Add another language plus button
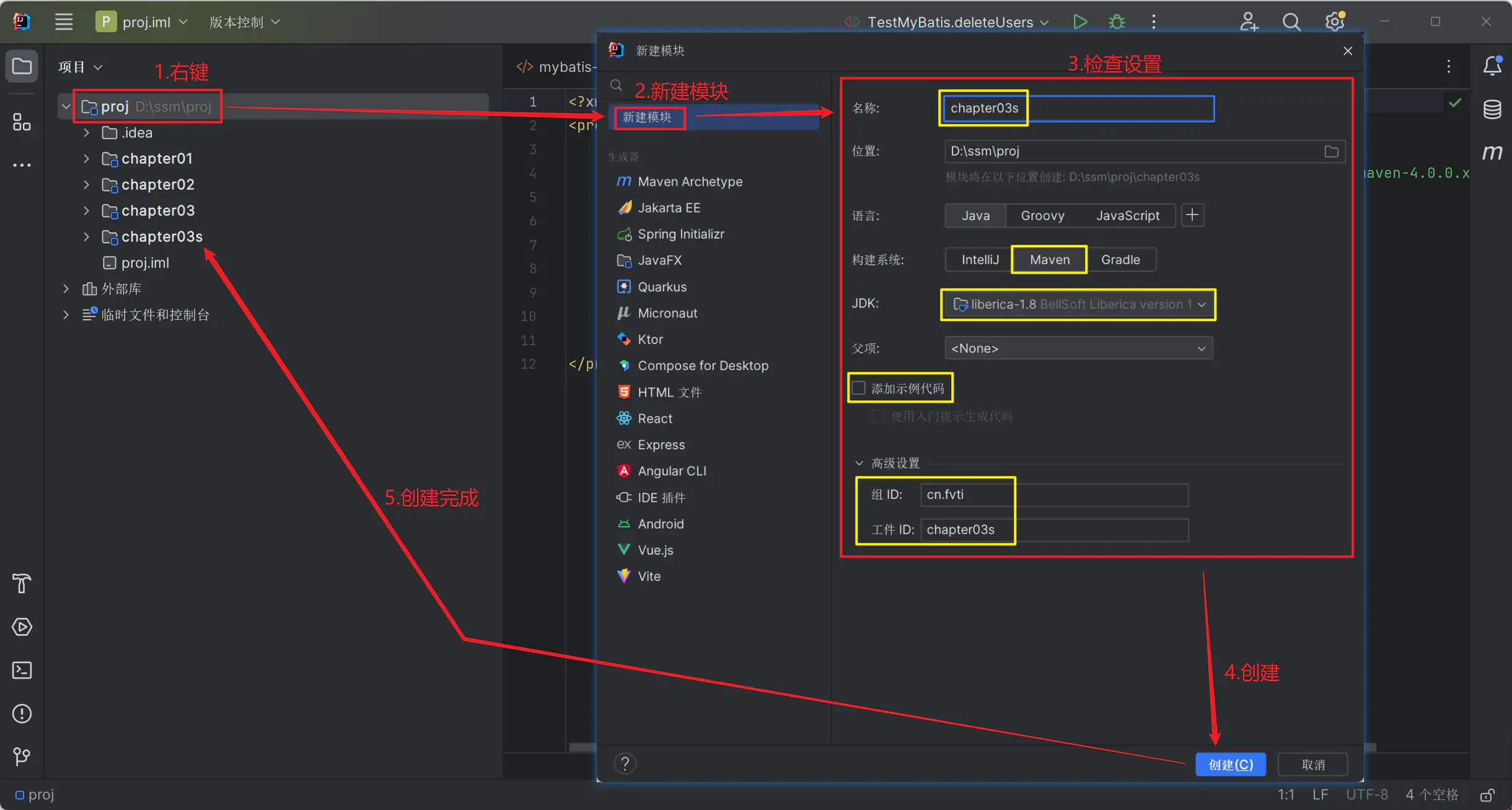Viewport: 1512px width, 810px height. click(1192, 215)
